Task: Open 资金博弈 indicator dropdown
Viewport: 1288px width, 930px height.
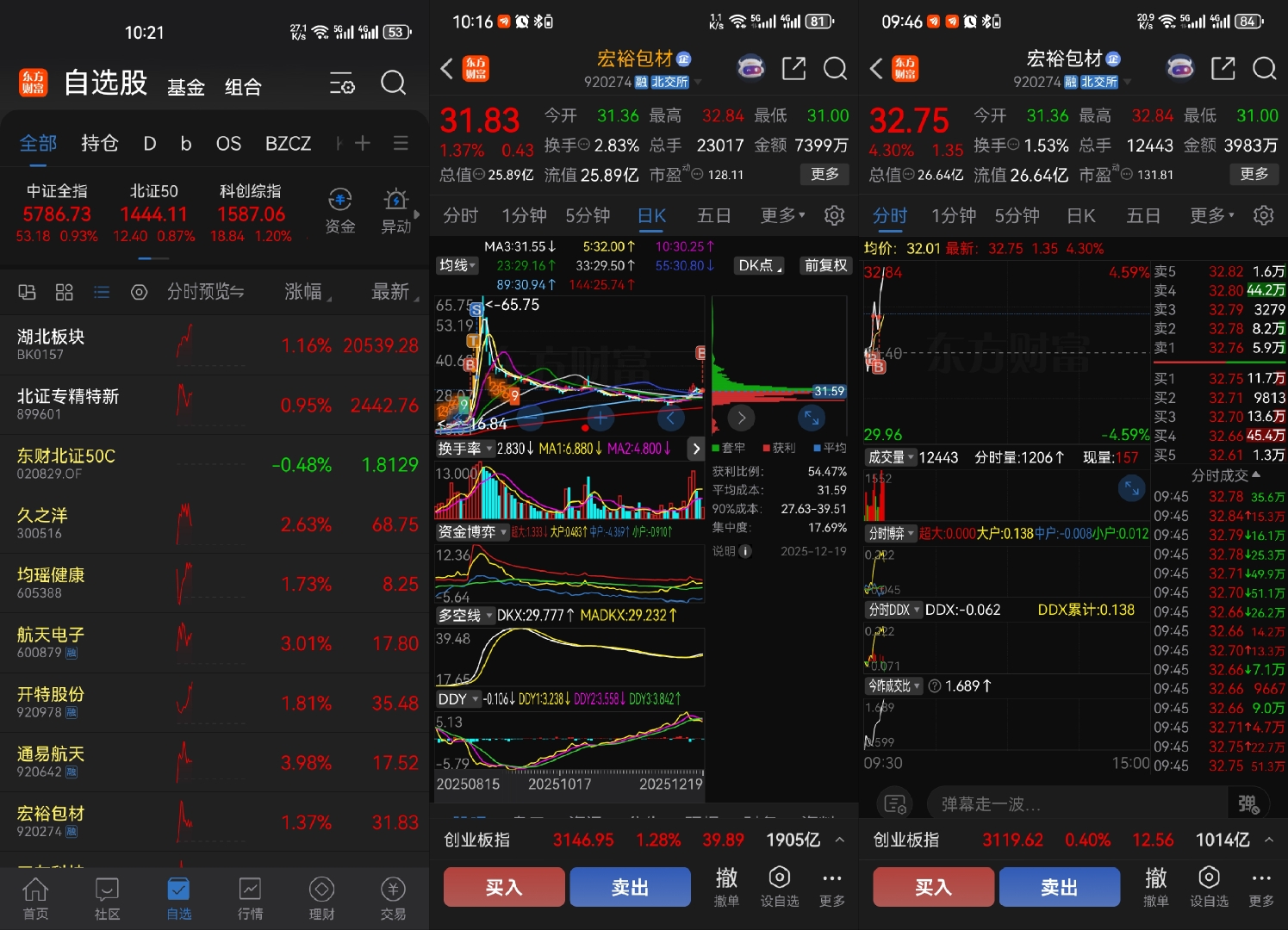Action: pyautogui.click(x=472, y=532)
